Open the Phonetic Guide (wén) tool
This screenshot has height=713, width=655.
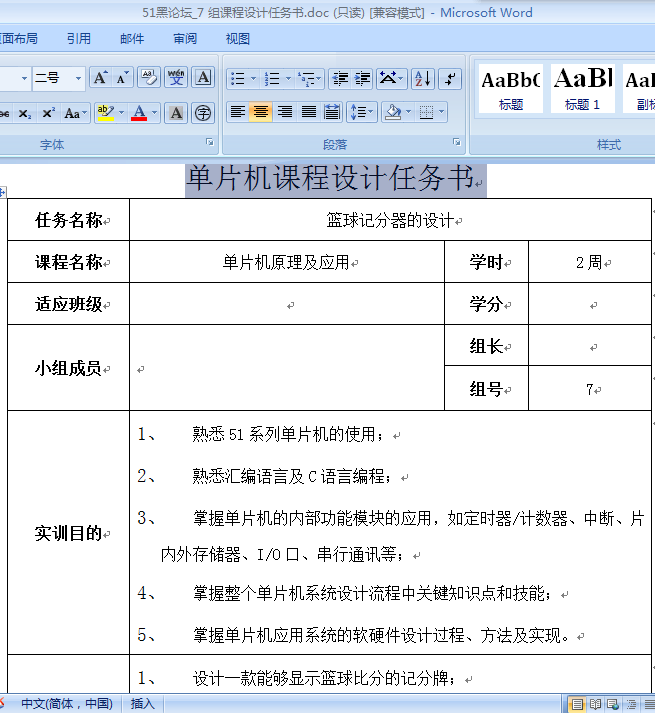click(176, 78)
